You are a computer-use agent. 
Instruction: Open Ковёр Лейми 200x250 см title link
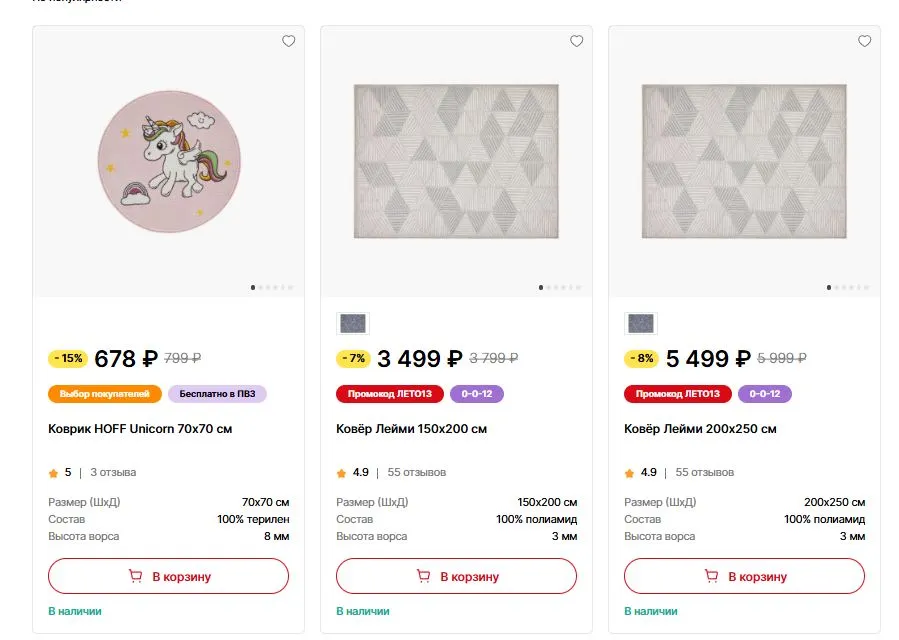(700, 429)
